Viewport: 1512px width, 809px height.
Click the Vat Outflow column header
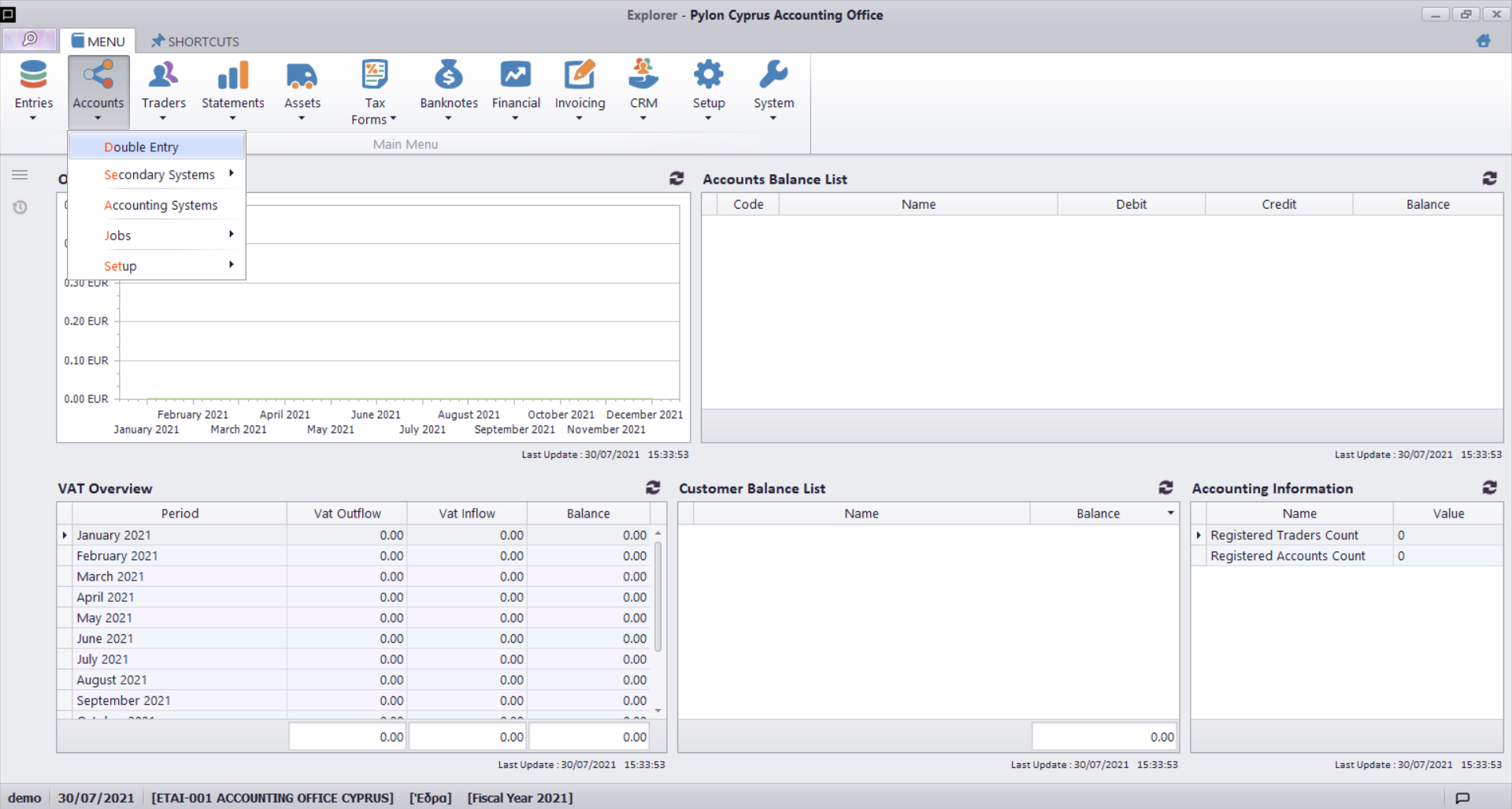click(x=346, y=514)
